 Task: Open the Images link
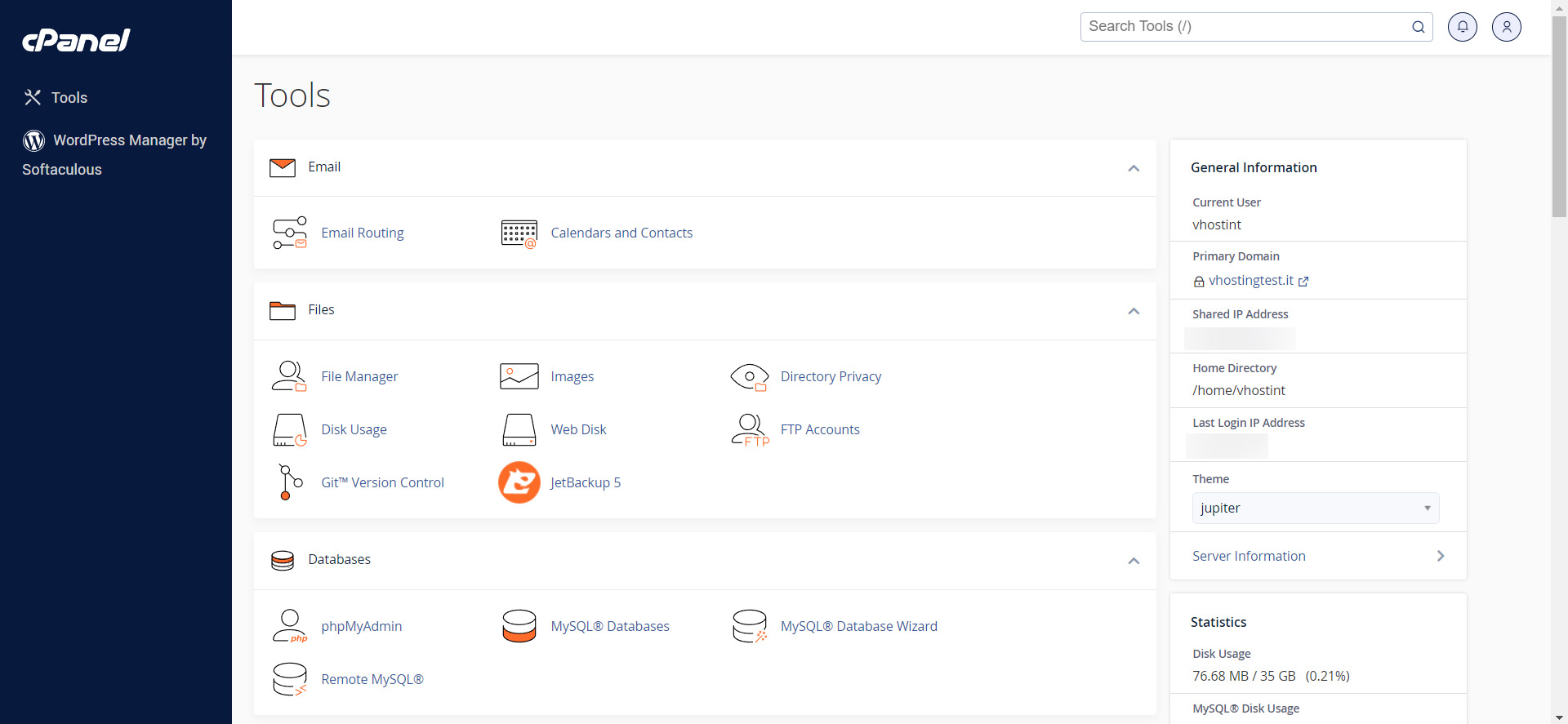click(572, 376)
